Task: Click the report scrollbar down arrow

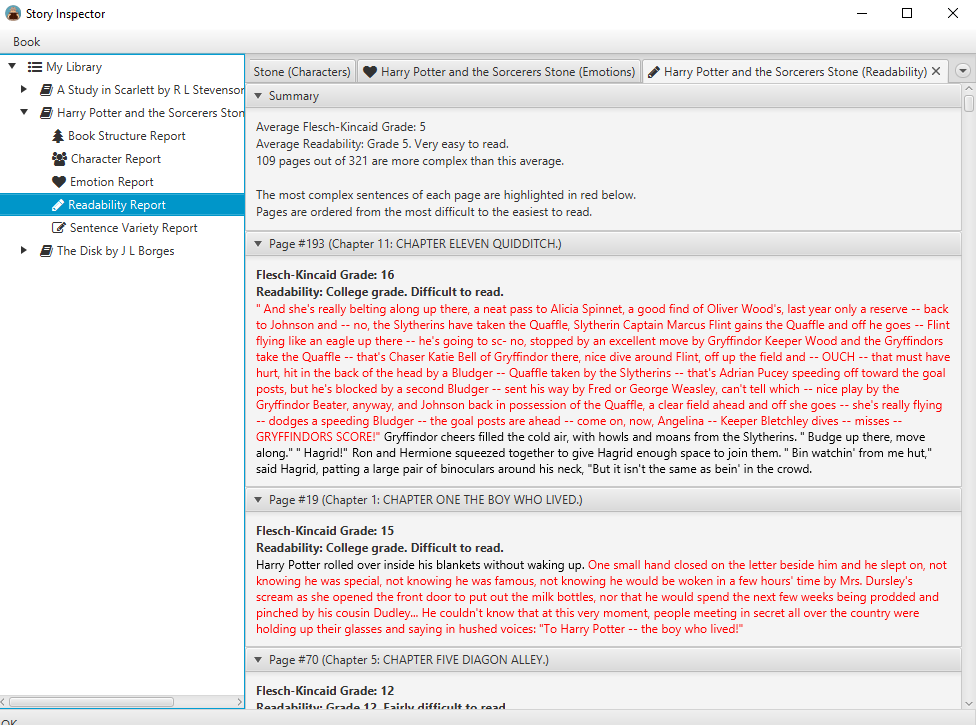Action: [969, 703]
